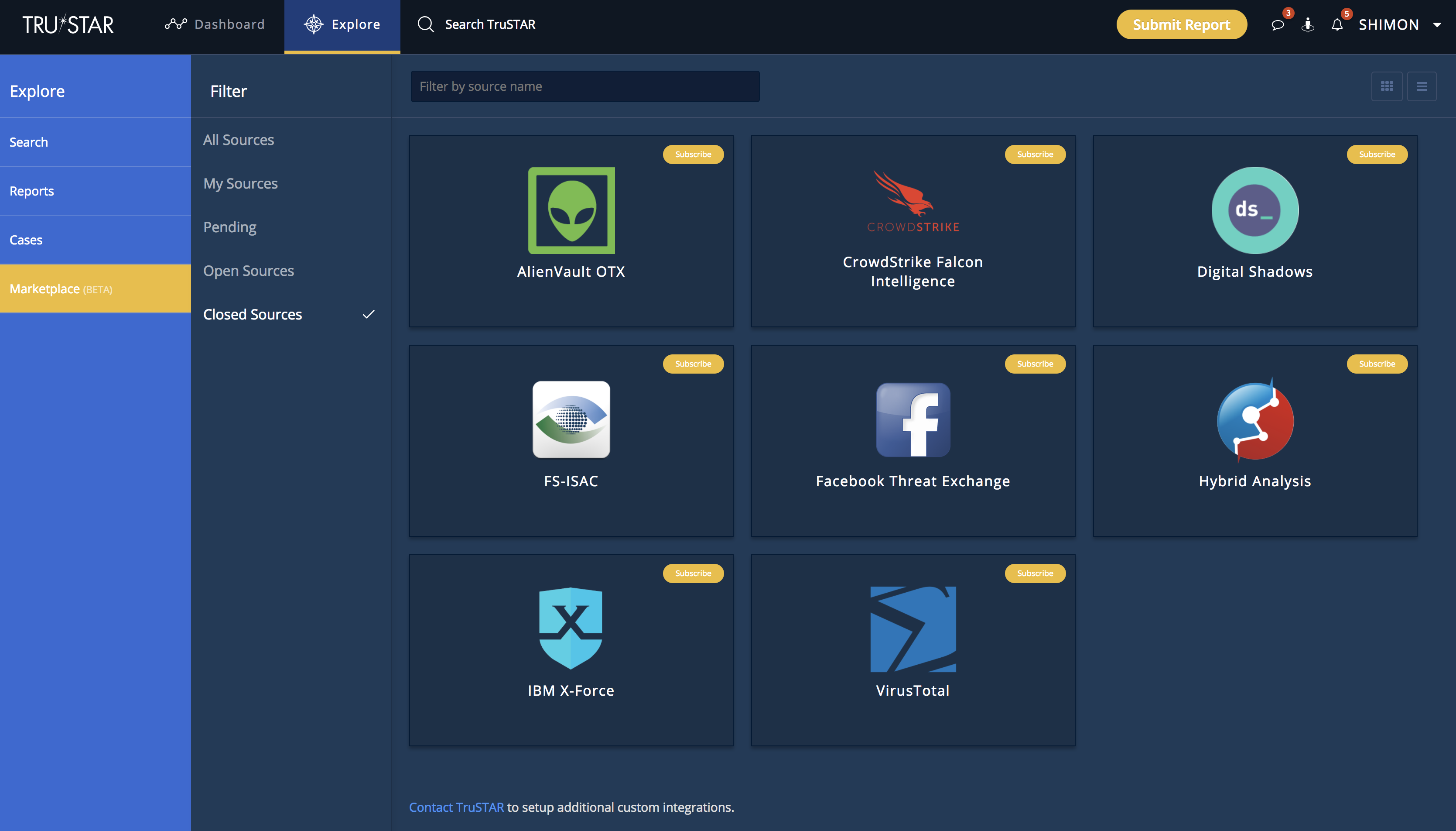The width and height of the screenshot is (1456, 831).
Task: Click the Explore tab compass icon
Action: [314, 24]
